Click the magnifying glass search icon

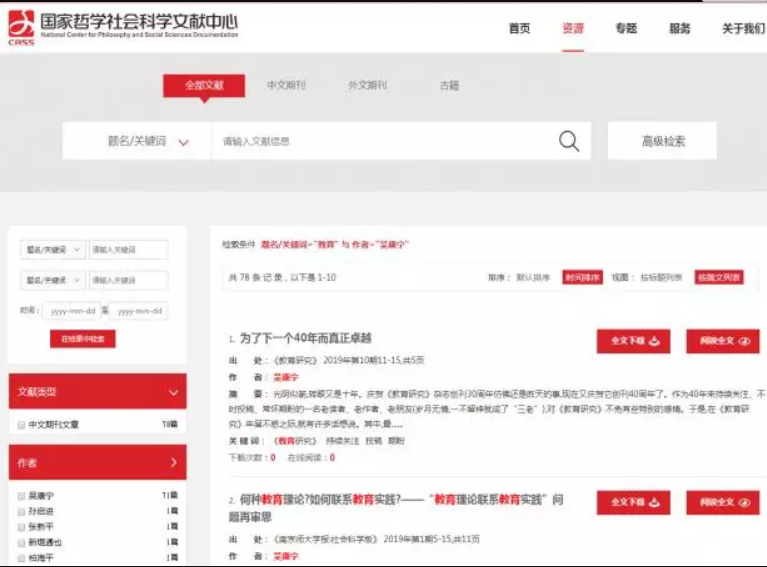[568, 141]
